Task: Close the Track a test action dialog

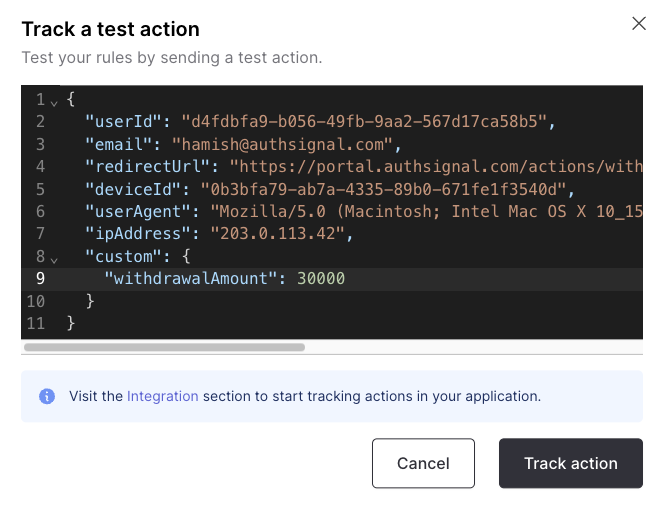Action: (639, 24)
